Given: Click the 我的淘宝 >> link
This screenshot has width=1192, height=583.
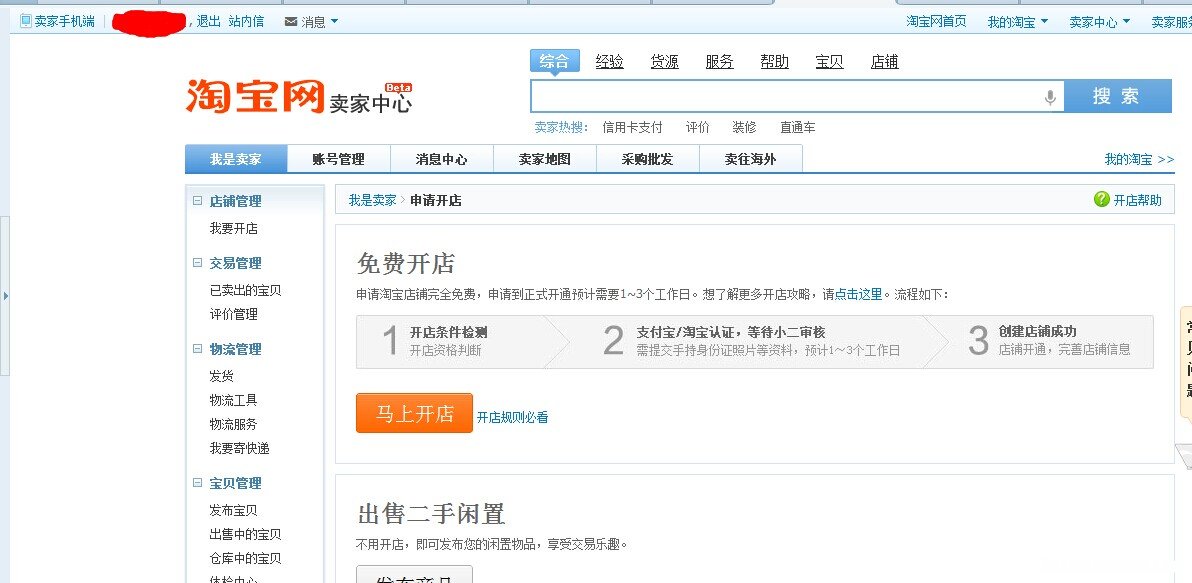Looking at the screenshot, I should click(1139, 159).
